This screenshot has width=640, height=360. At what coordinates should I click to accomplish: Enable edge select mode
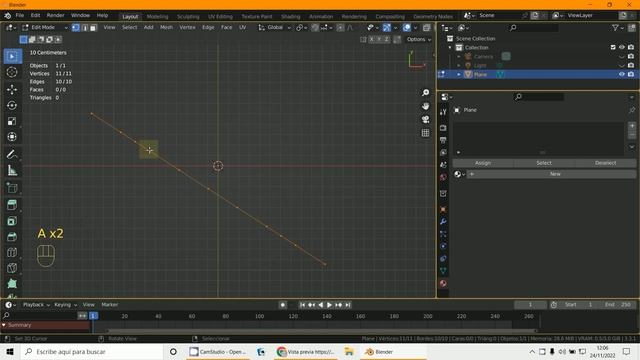pos(85,27)
